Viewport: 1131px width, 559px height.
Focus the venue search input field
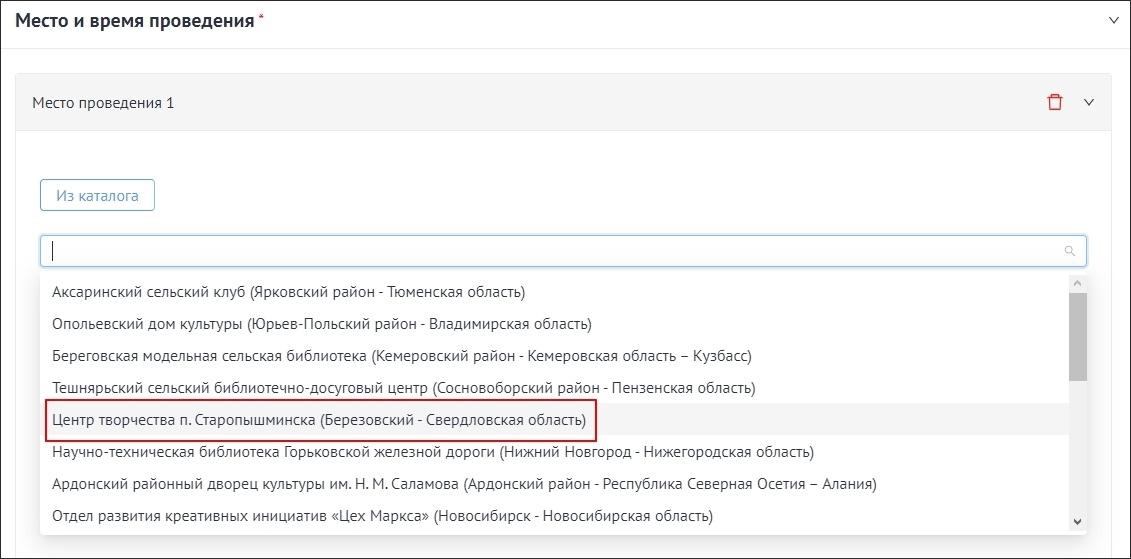click(550, 251)
